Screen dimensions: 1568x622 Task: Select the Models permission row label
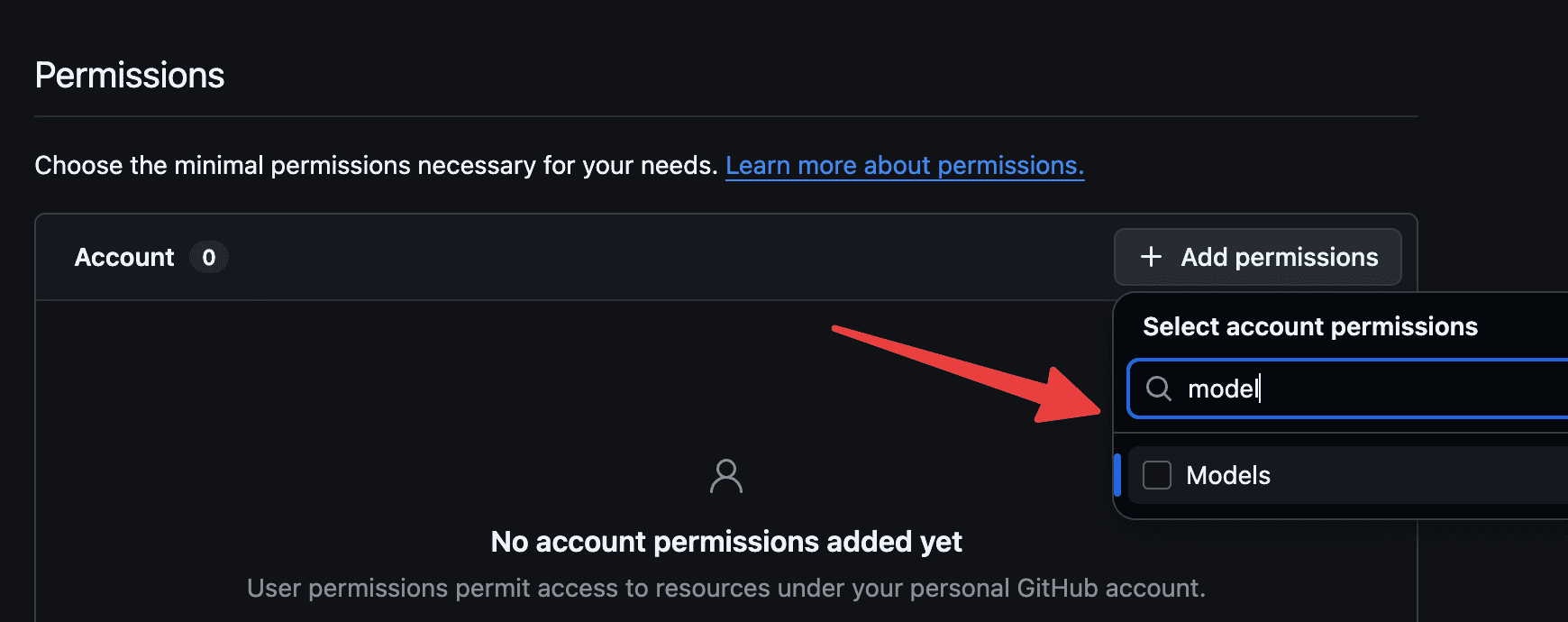click(x=1228, y=475)
